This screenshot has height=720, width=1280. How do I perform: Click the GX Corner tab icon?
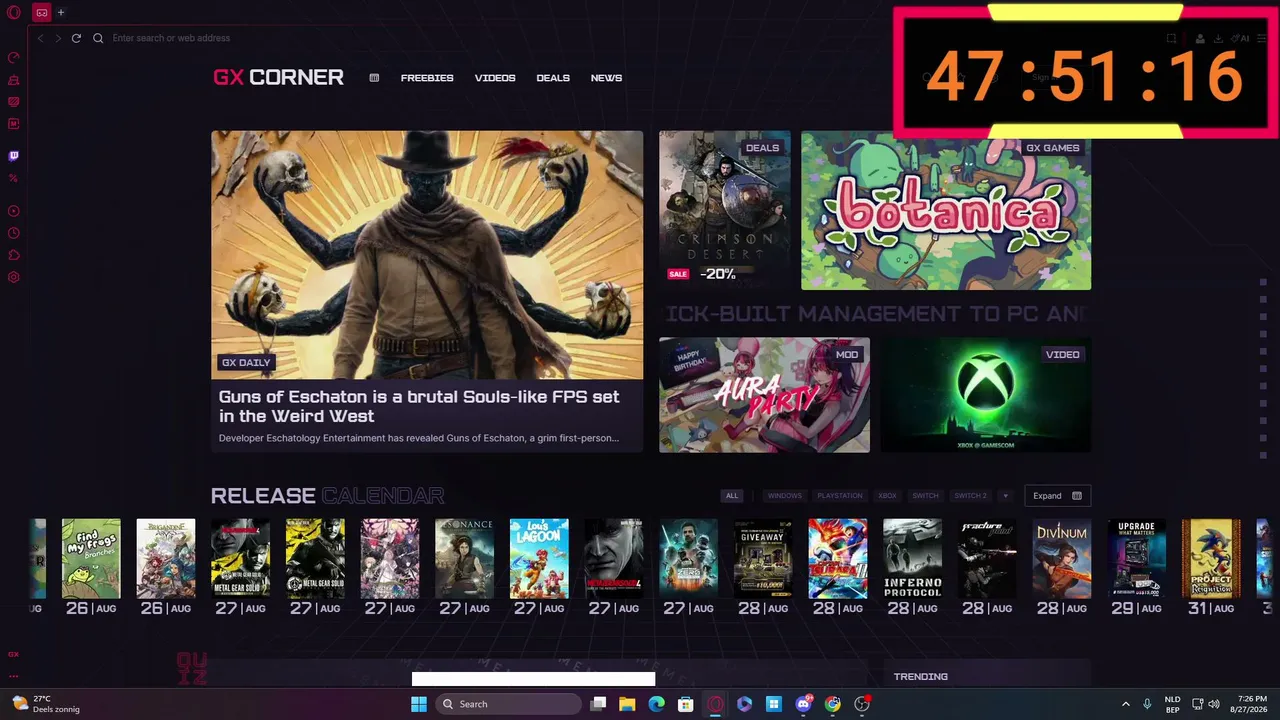click(x=42, y=12)
